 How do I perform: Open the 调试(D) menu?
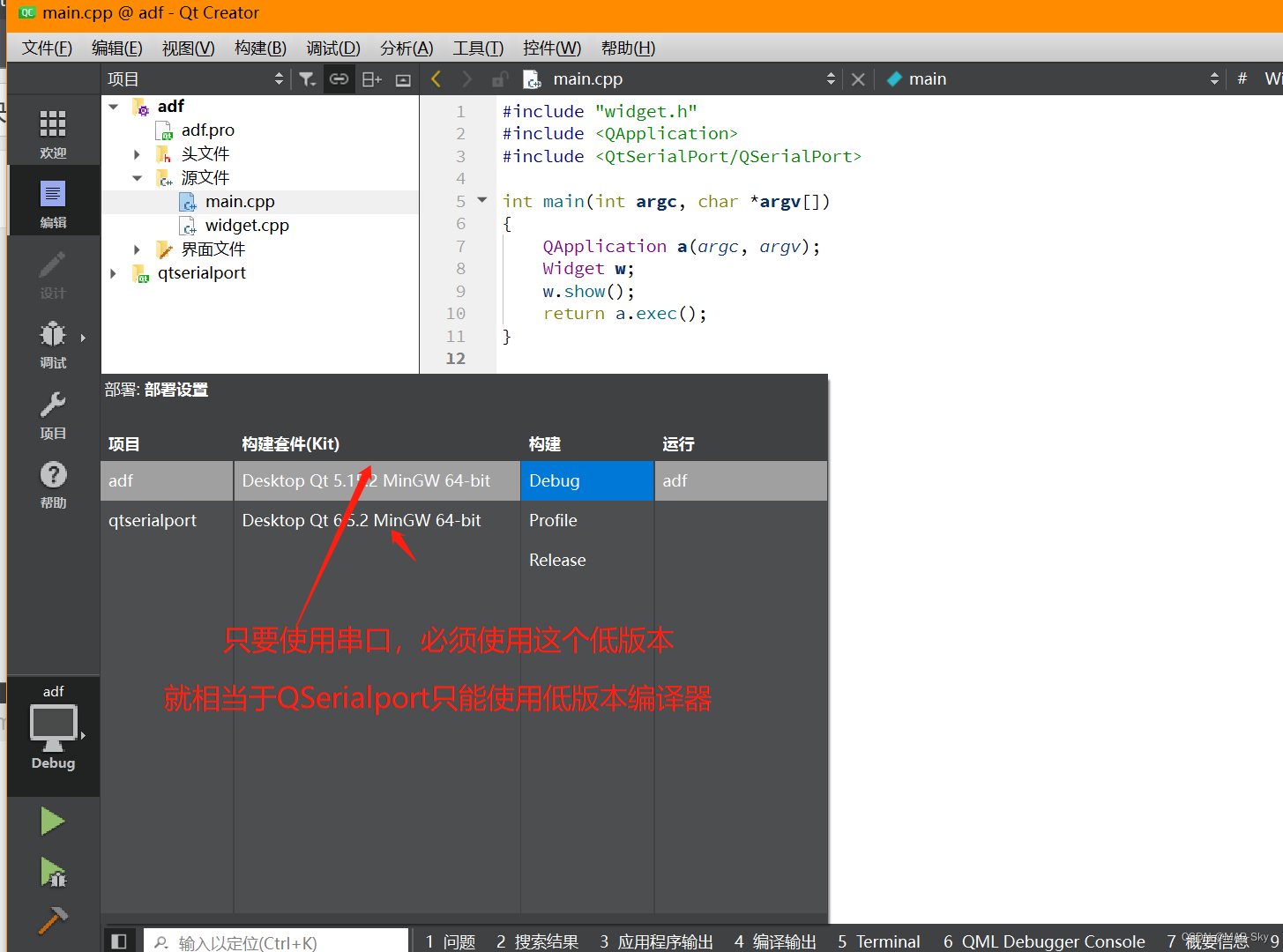(333, 48)
